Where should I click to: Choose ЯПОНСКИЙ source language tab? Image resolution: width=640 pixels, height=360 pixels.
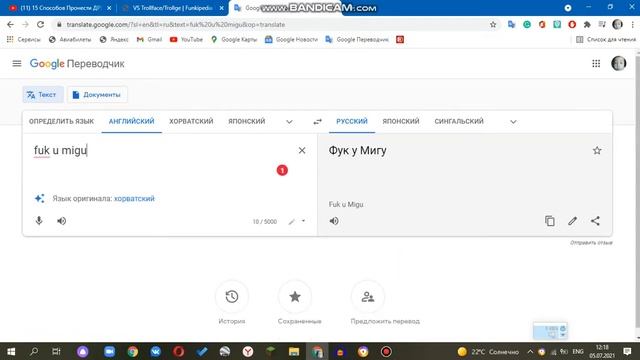(x=247, y=121)
